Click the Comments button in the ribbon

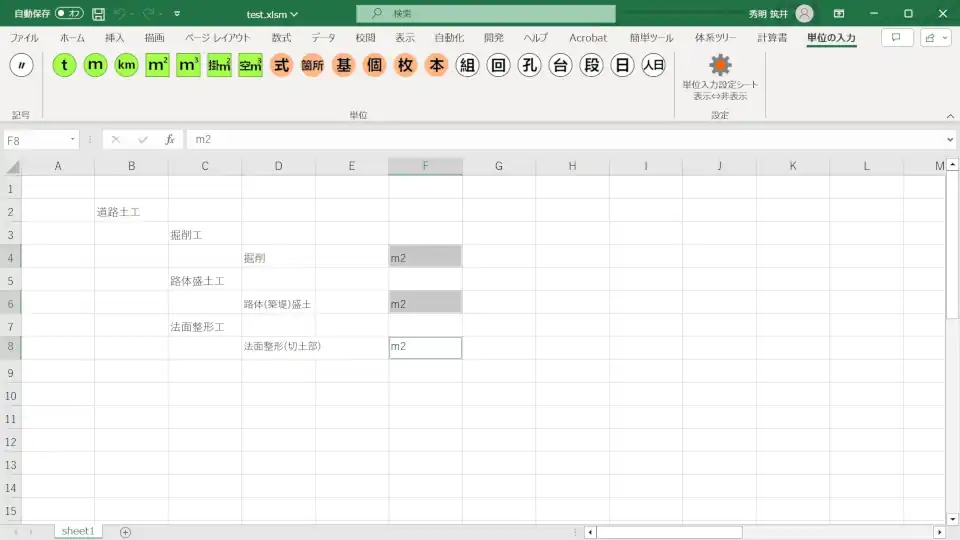pos(897,38)
